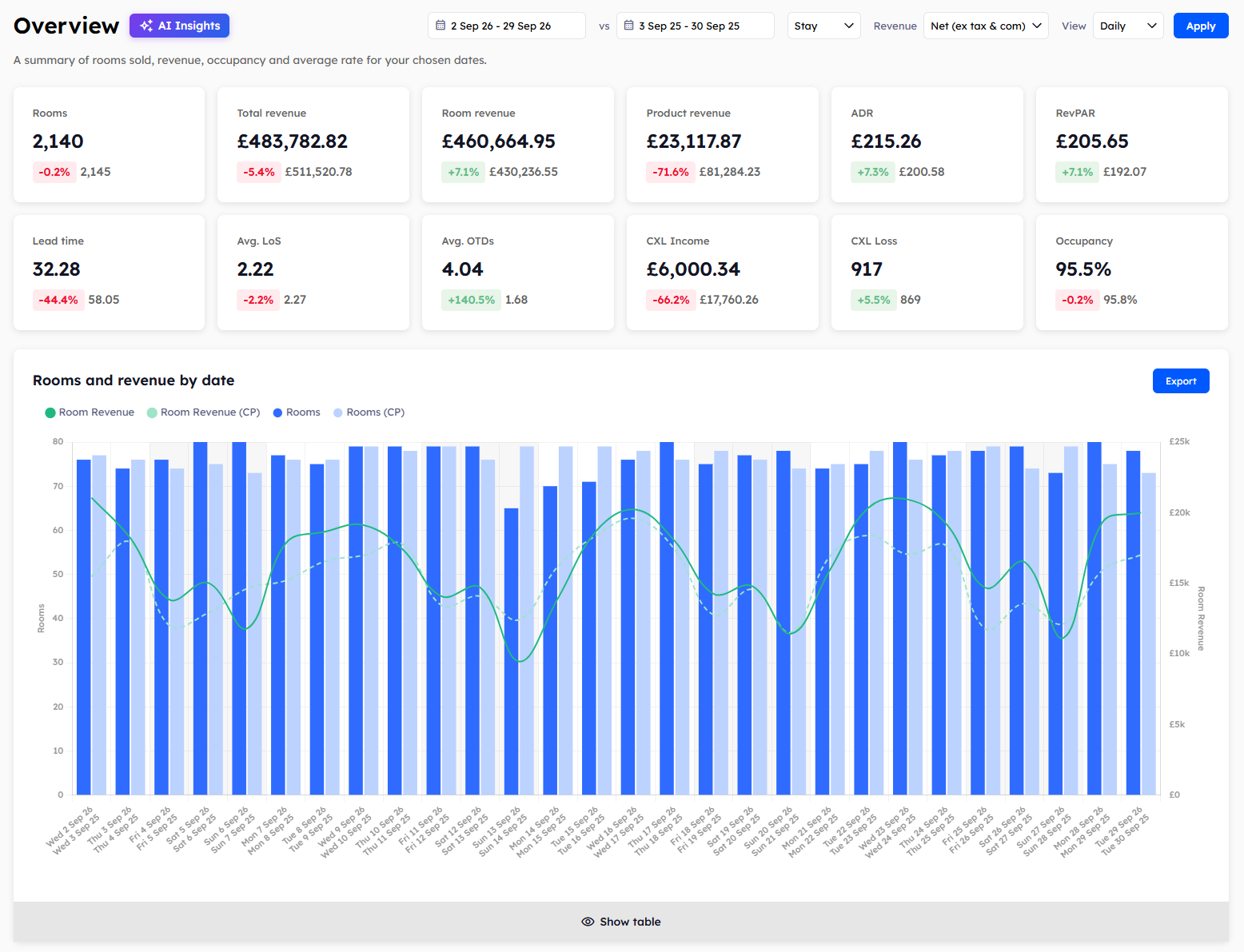
Task: Click Product revenue £23,117.87 value
Action: tap(694, 141)
